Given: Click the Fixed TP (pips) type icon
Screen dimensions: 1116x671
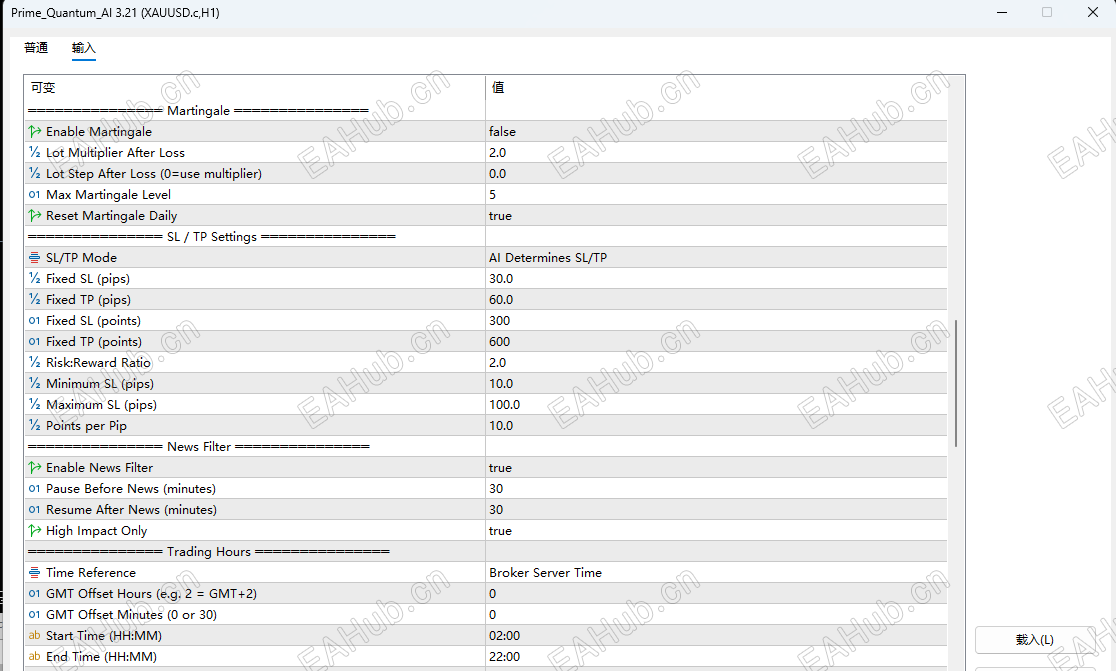Looking at the screenshot, I should [34, 300].
